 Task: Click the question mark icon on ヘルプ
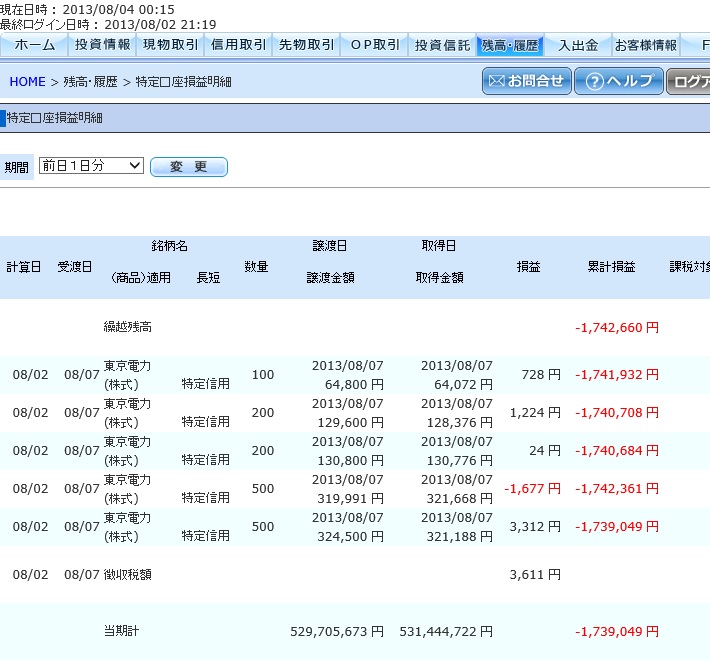(594, 81)
